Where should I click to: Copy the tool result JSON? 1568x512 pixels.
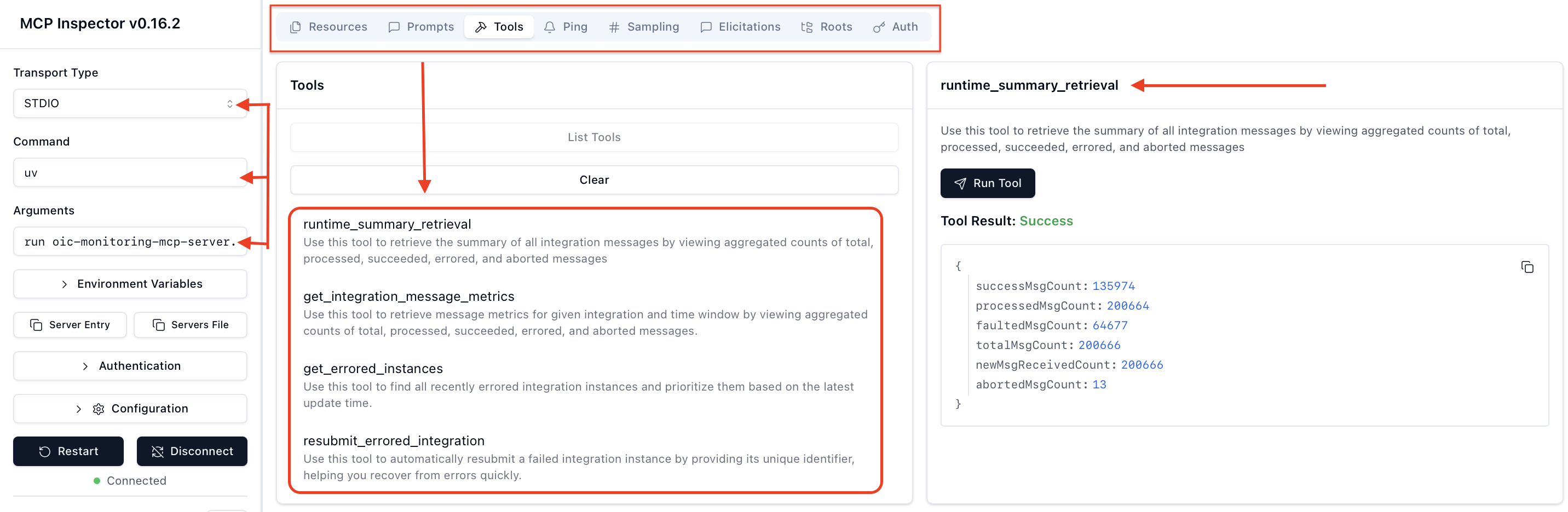tap(1528, 267)
